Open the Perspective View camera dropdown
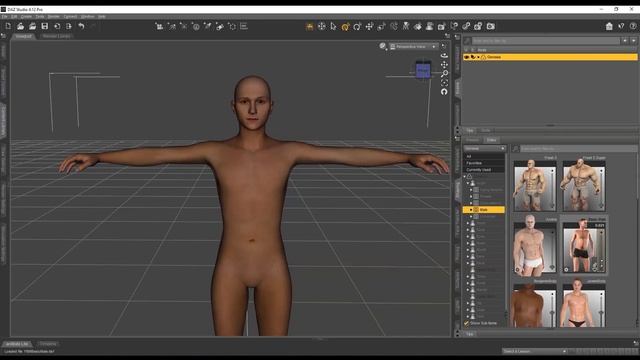 coord(413,47)
